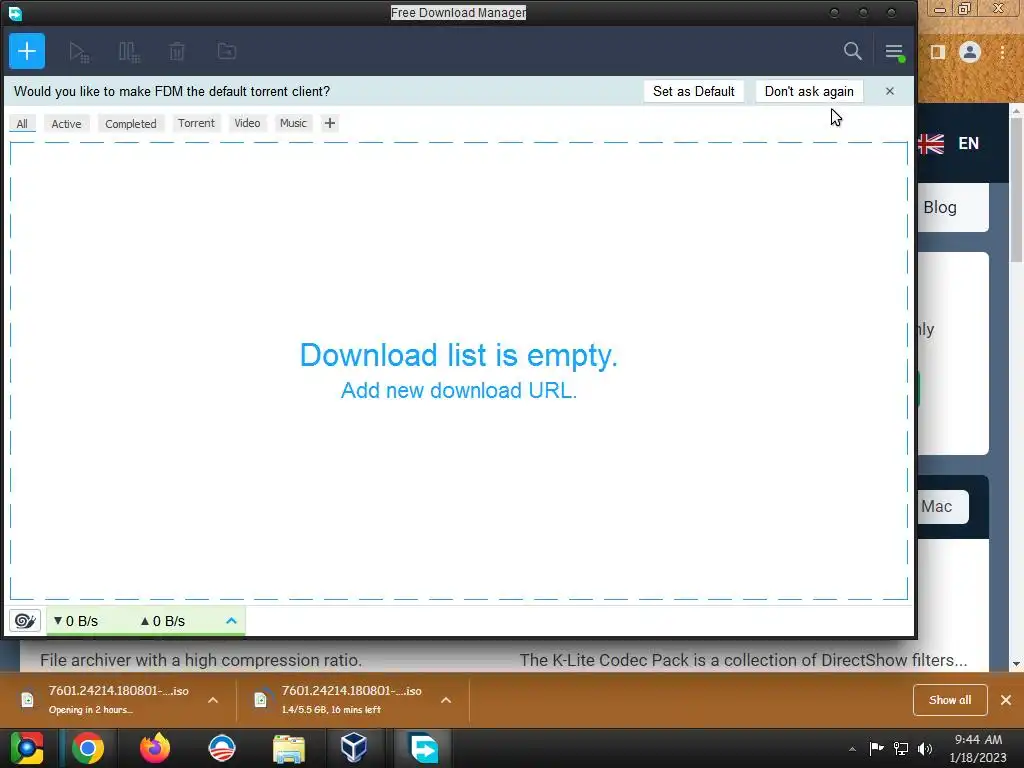Toggle snail mode speed limiter
Image resolution: width=1024 pixels, height=768 pixels.
tap(25, 620)
